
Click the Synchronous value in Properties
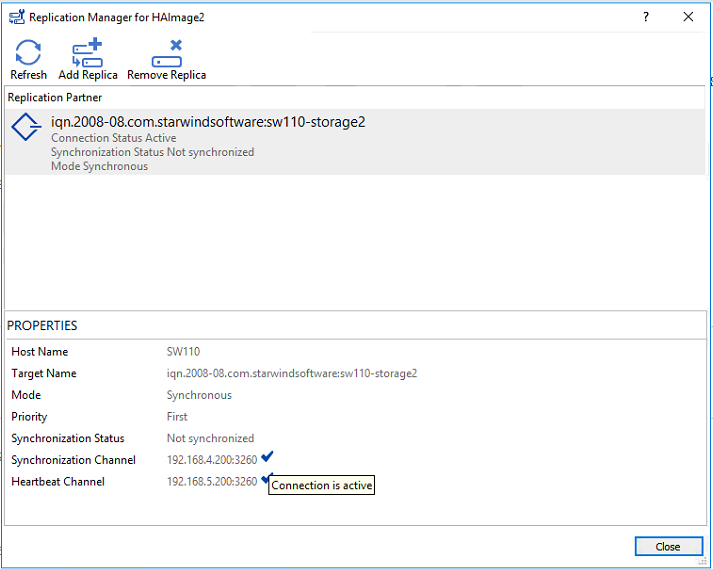click(199, 395)
